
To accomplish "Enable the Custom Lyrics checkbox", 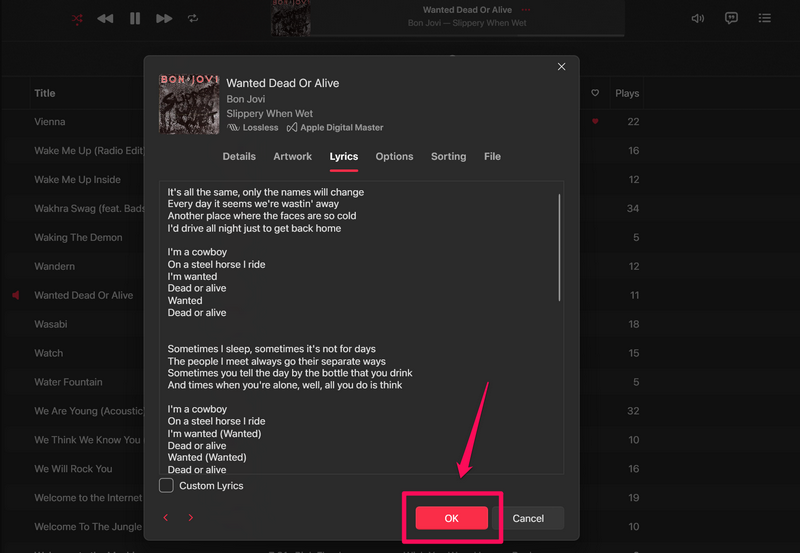I will point(166,486).
